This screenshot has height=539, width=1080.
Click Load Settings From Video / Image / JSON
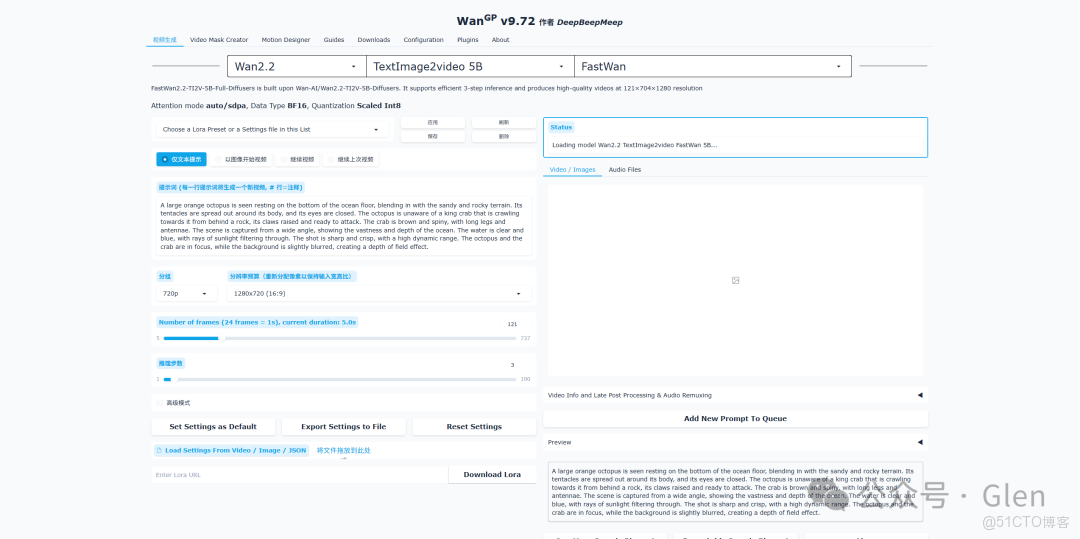pos(231,450)
